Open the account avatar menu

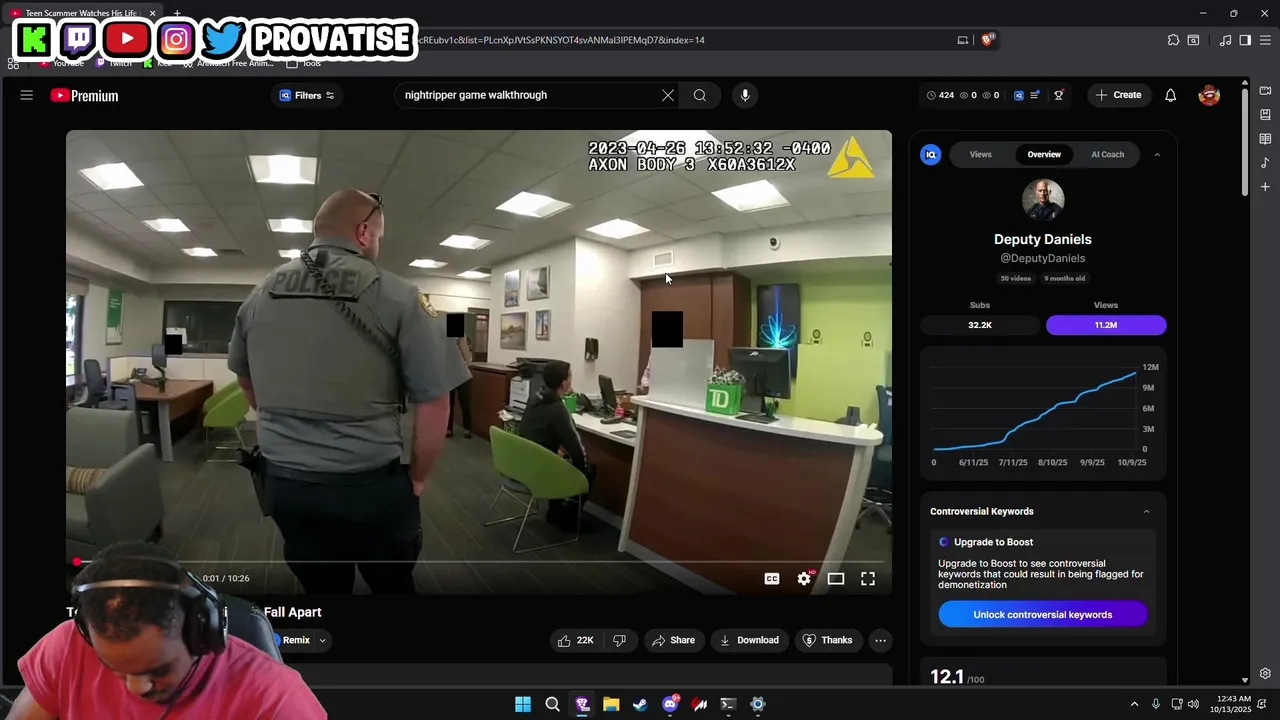tap(1209, 95)
